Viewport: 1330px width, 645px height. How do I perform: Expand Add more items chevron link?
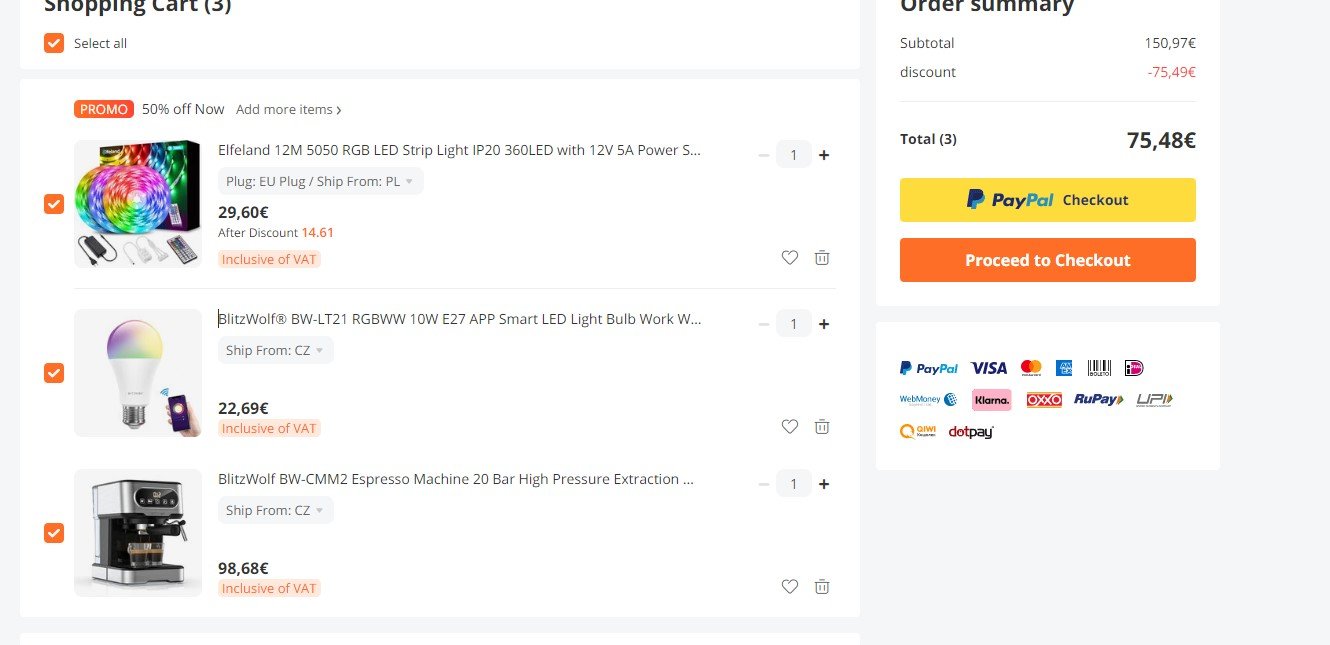289,109
